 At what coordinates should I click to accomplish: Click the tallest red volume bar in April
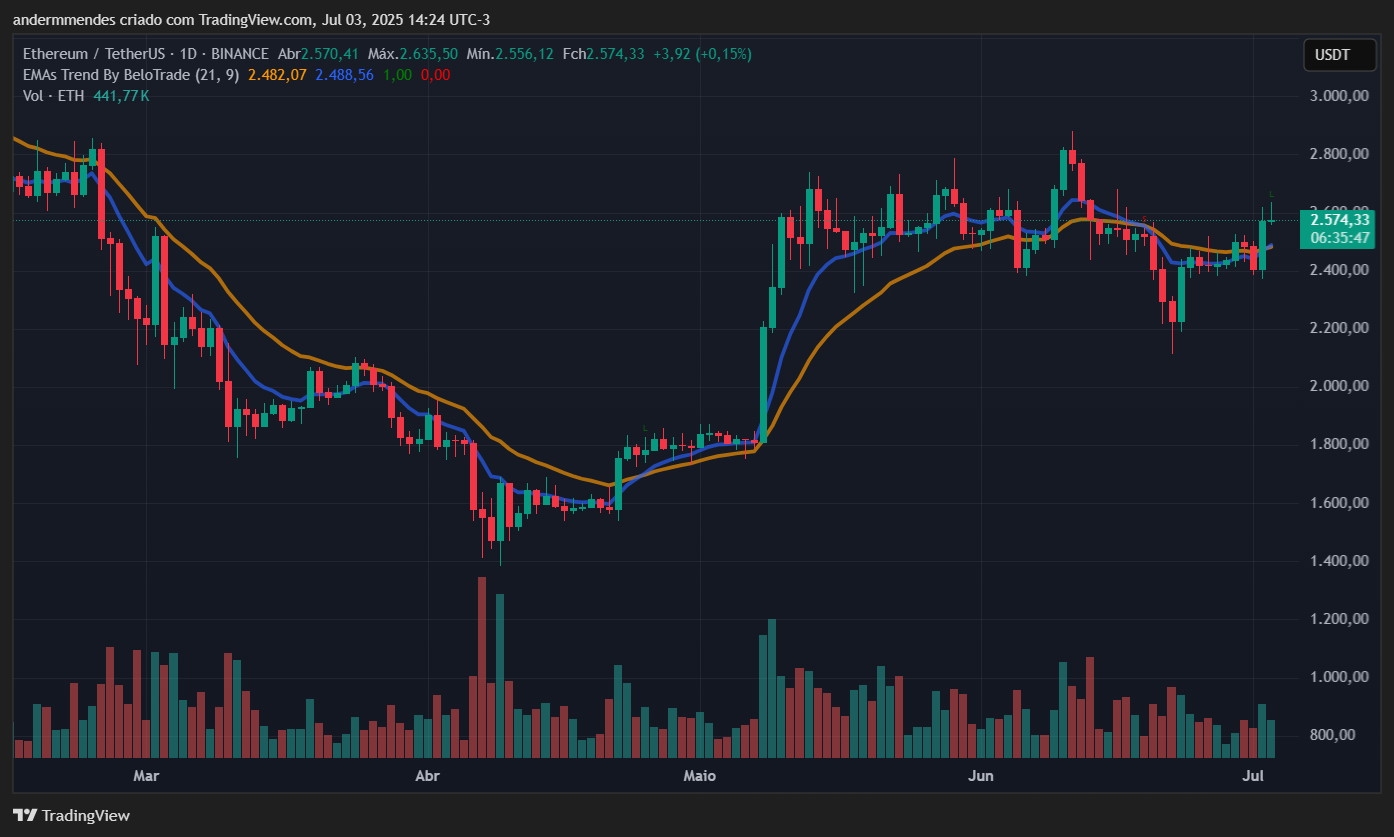point(481,667)
